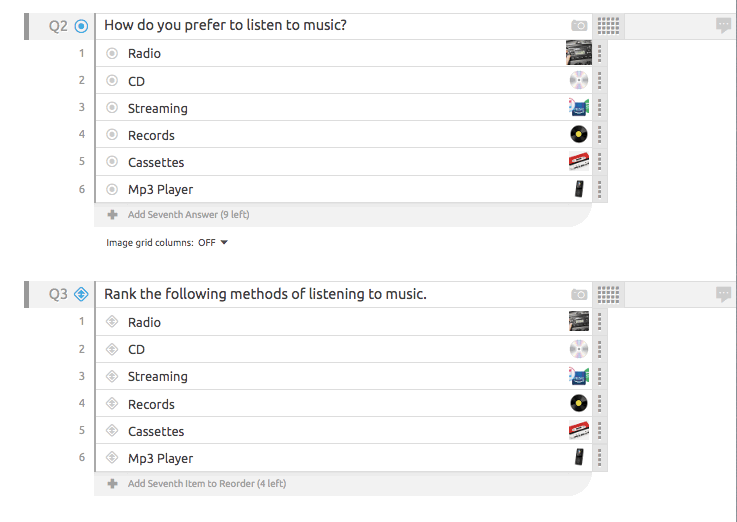Viewport: 737px width, 522px height.
Task: Click the comment bubble icon beside Q3
Action: coord(723,295)
